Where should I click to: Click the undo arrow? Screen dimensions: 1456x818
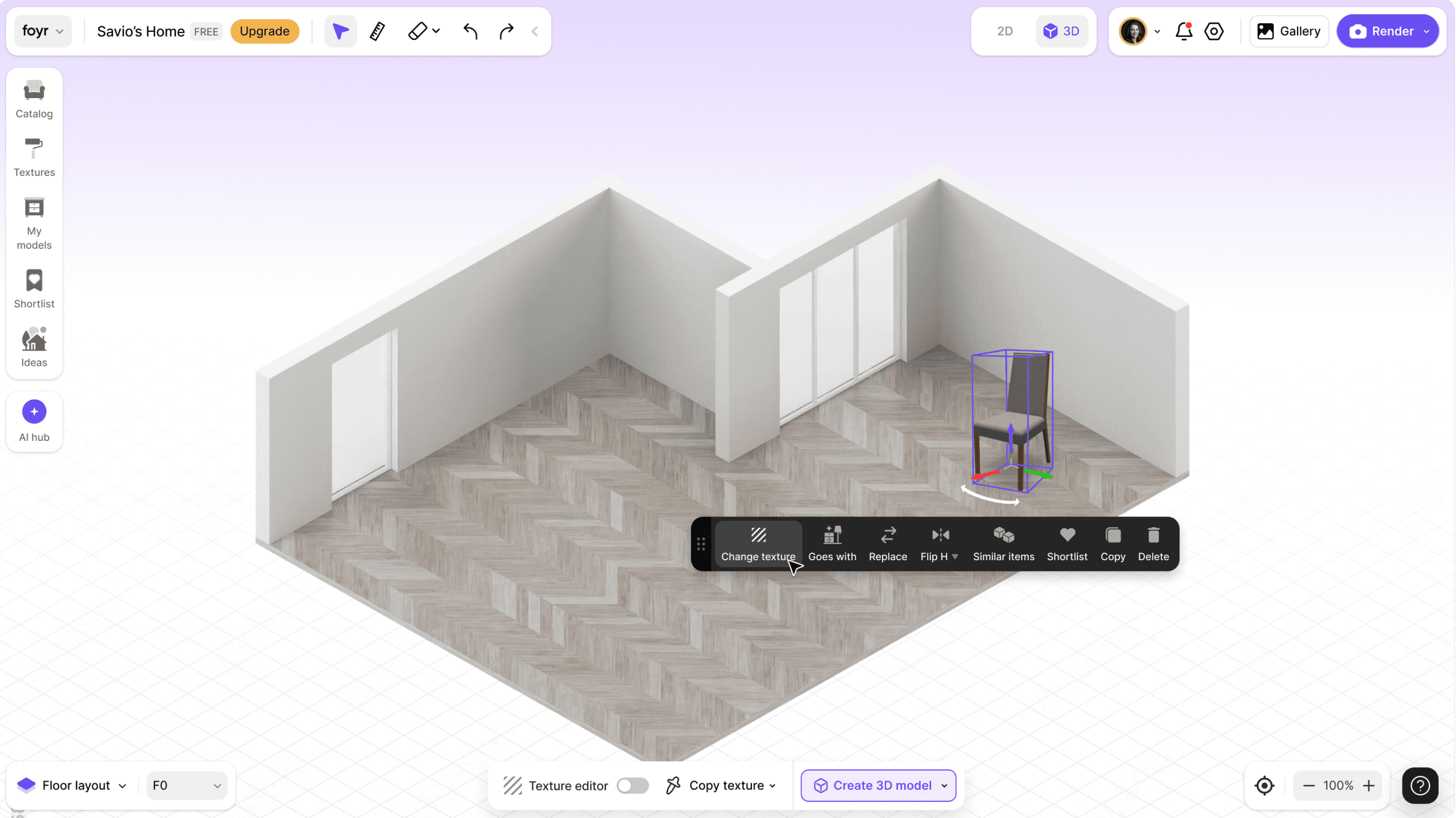[470, 31]
